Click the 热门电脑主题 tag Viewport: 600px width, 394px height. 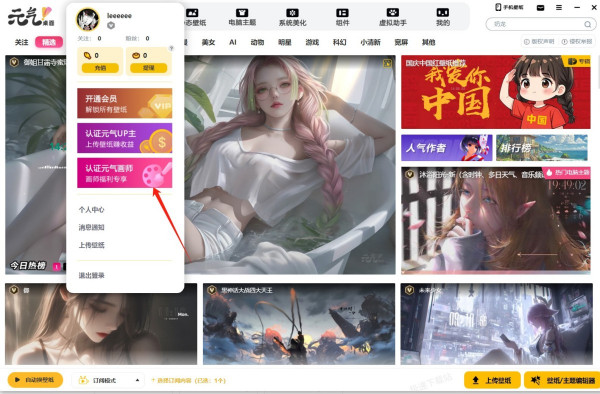[x=566, y=173]
